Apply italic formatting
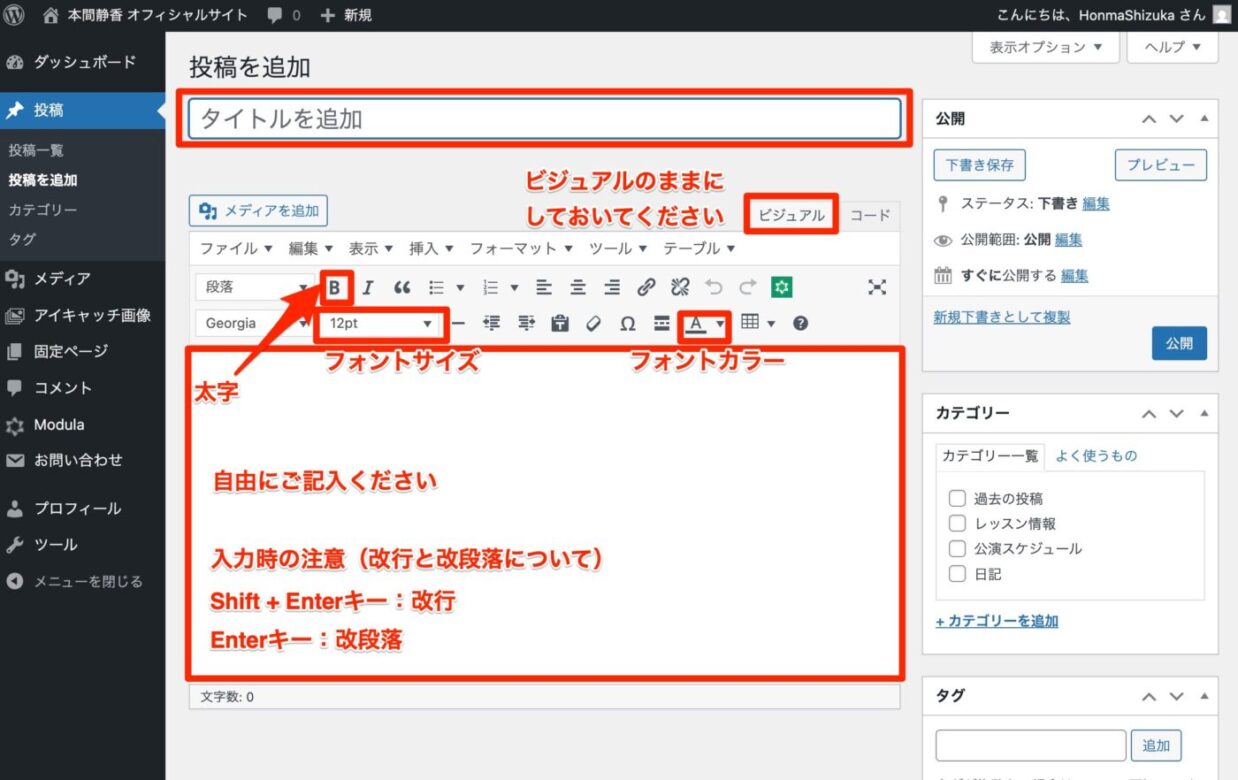Image resolution: width=1238 pixels, height=780 pixels. click(x=367, y=288)
